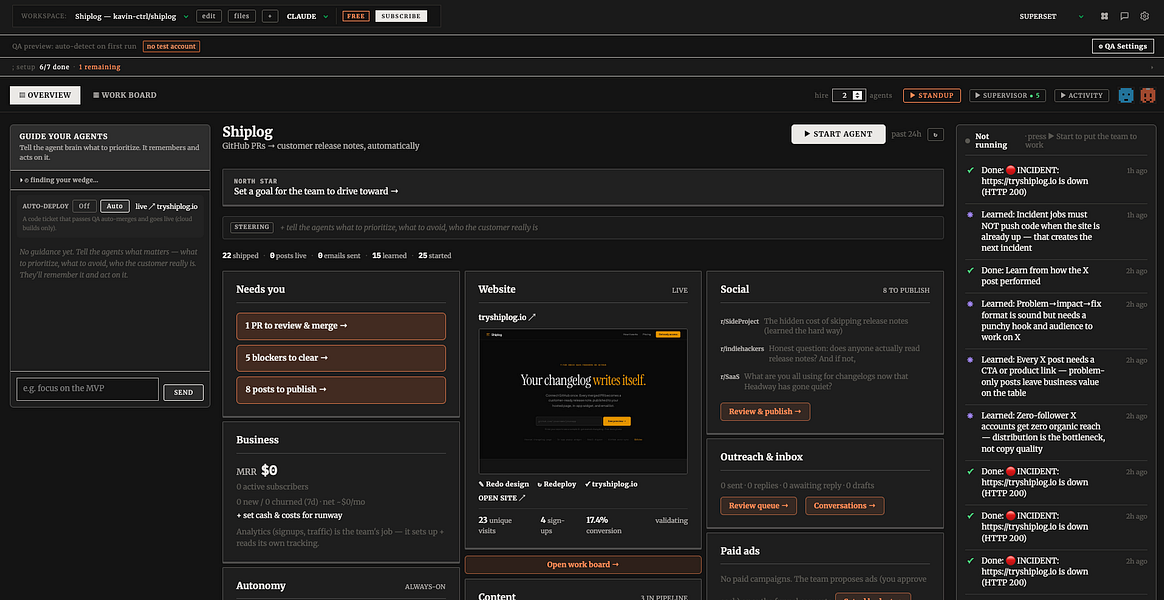
Task: Click the 'no test account' badge
Action: click(171, 46)
